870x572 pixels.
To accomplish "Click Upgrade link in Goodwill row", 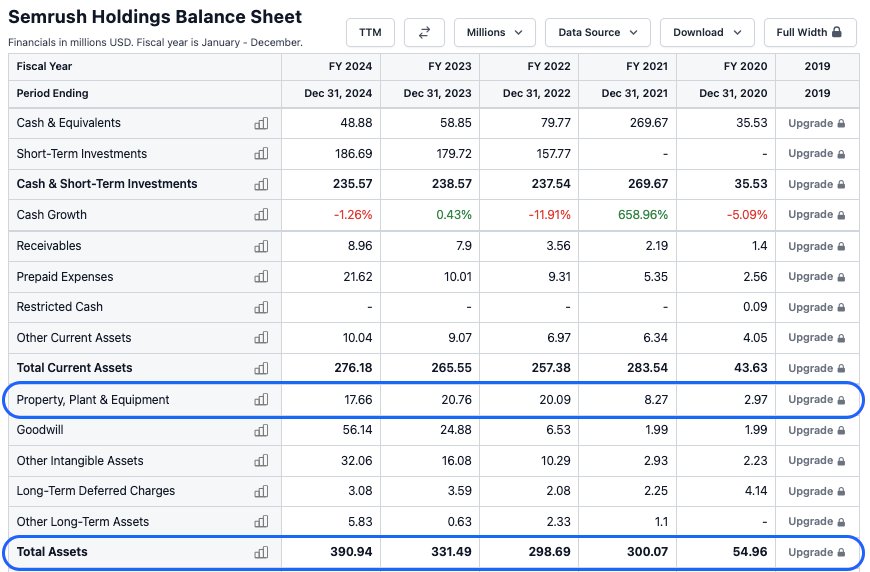I will point(817,430).
